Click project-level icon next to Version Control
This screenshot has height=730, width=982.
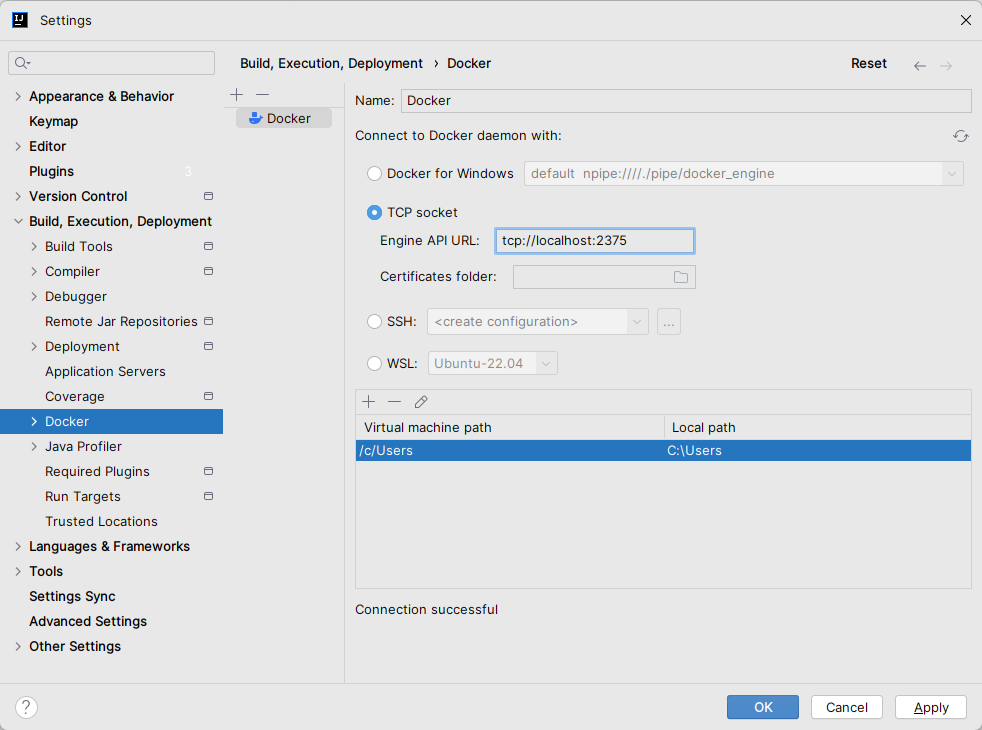point(209,196)
